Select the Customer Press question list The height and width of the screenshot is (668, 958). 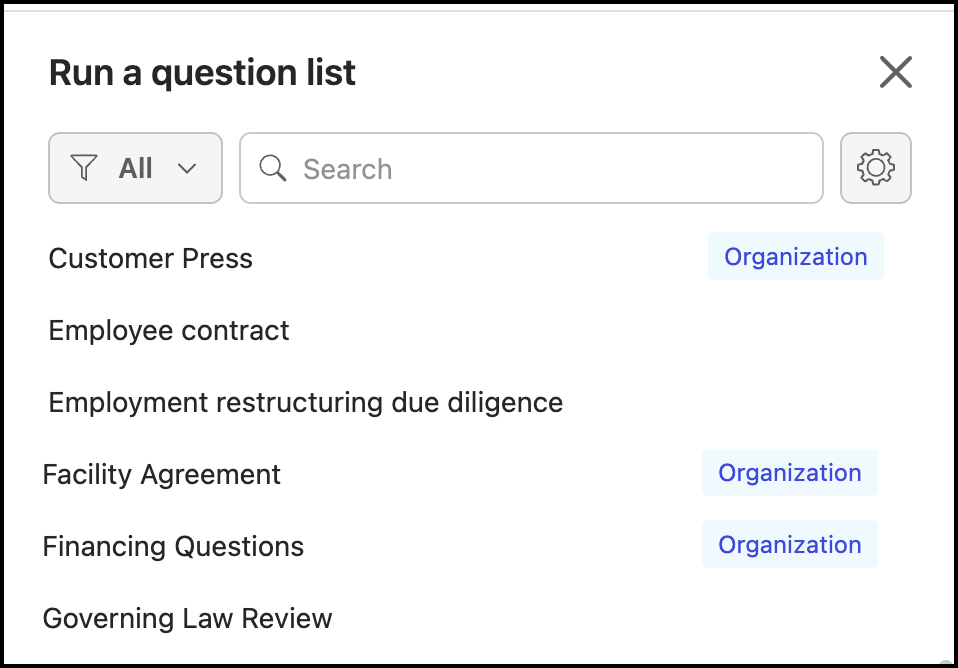pyautogui.click(x=151, y=258)
